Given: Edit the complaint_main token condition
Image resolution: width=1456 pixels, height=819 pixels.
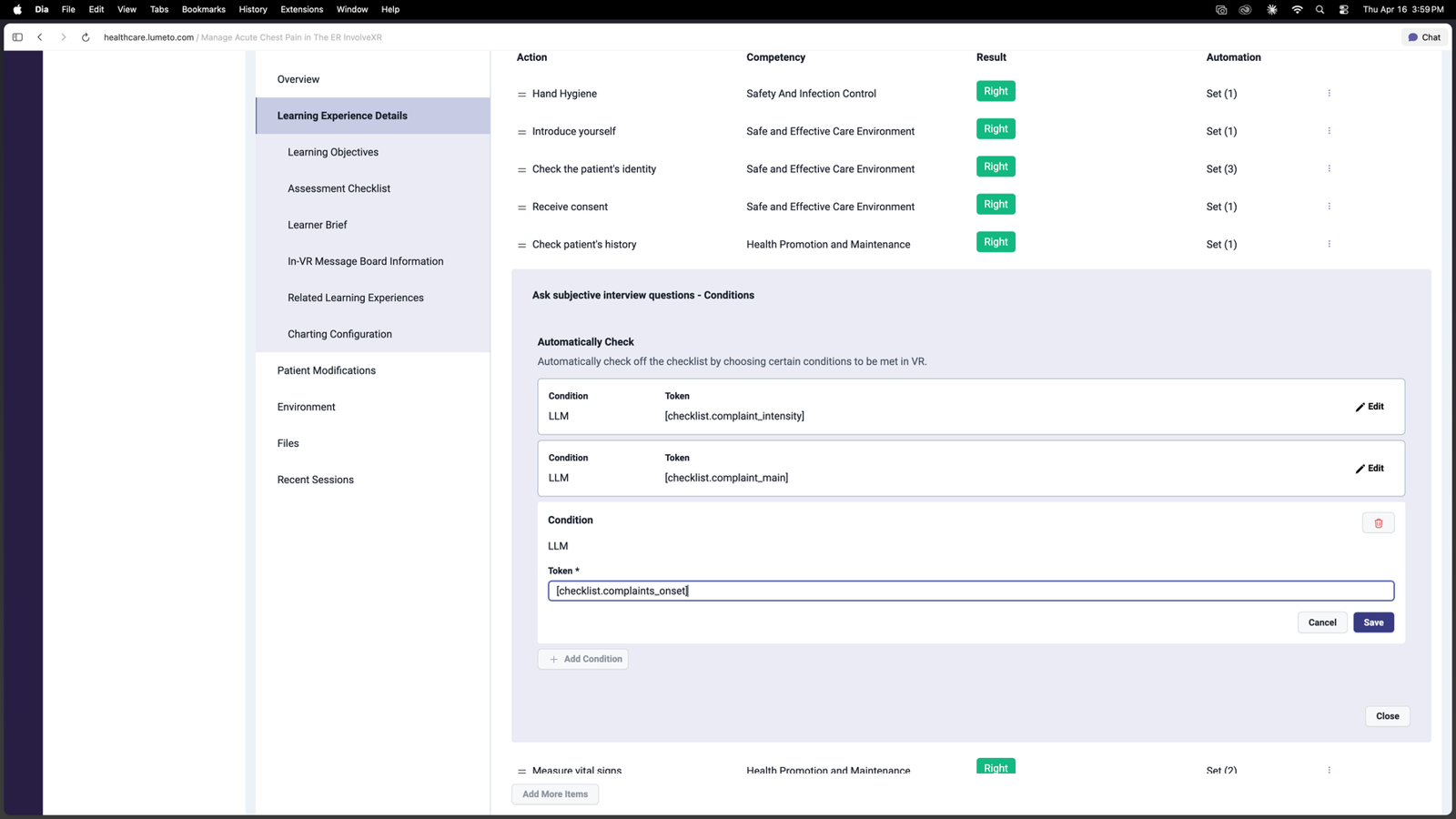Looking at the screenshot, I should click(1370, 469).
